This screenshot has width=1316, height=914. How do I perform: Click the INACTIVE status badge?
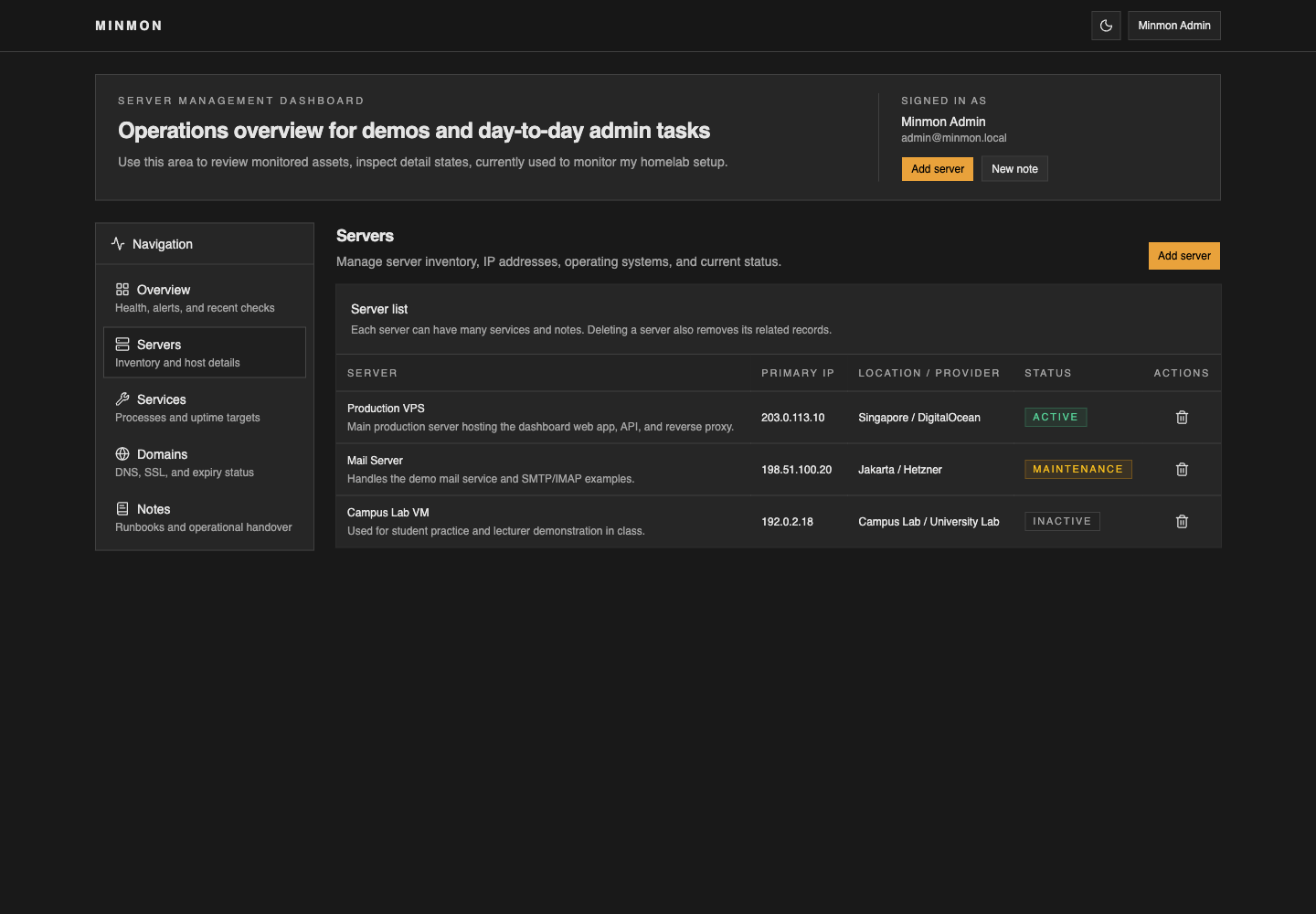click(x=1062, y=521)
